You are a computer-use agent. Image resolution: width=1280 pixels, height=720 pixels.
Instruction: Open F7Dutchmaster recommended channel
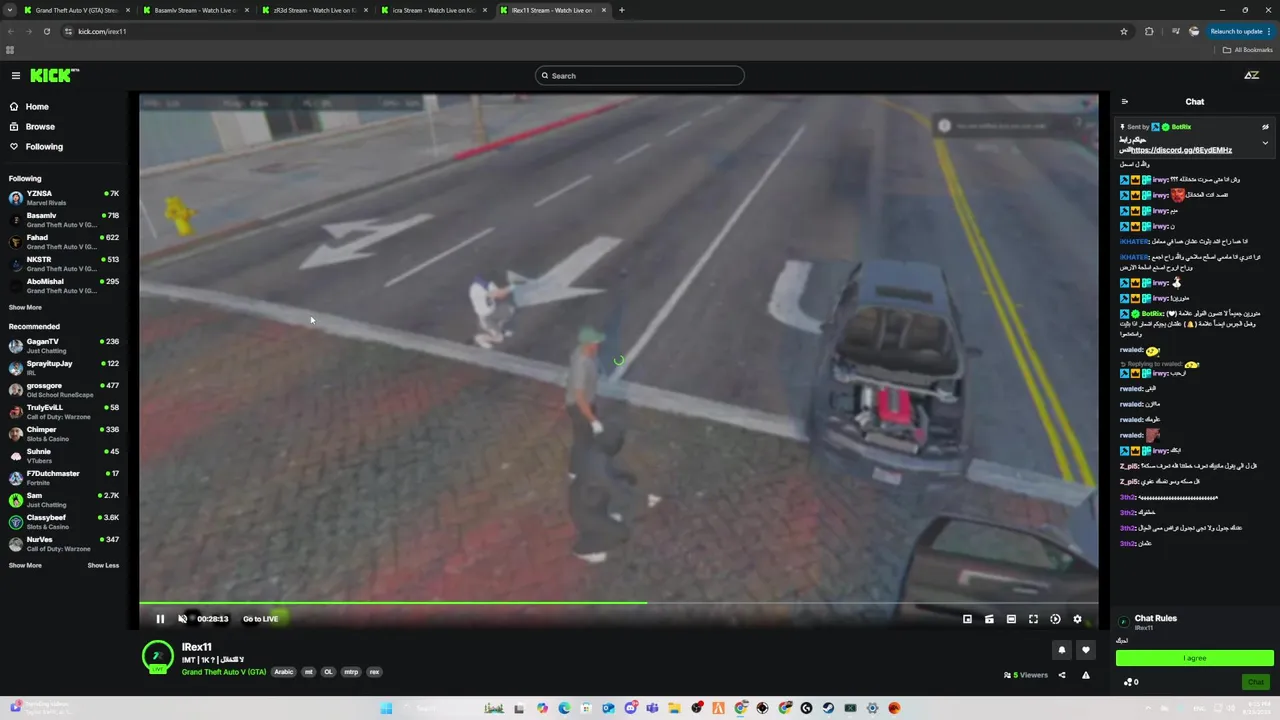tap(64, 477)
